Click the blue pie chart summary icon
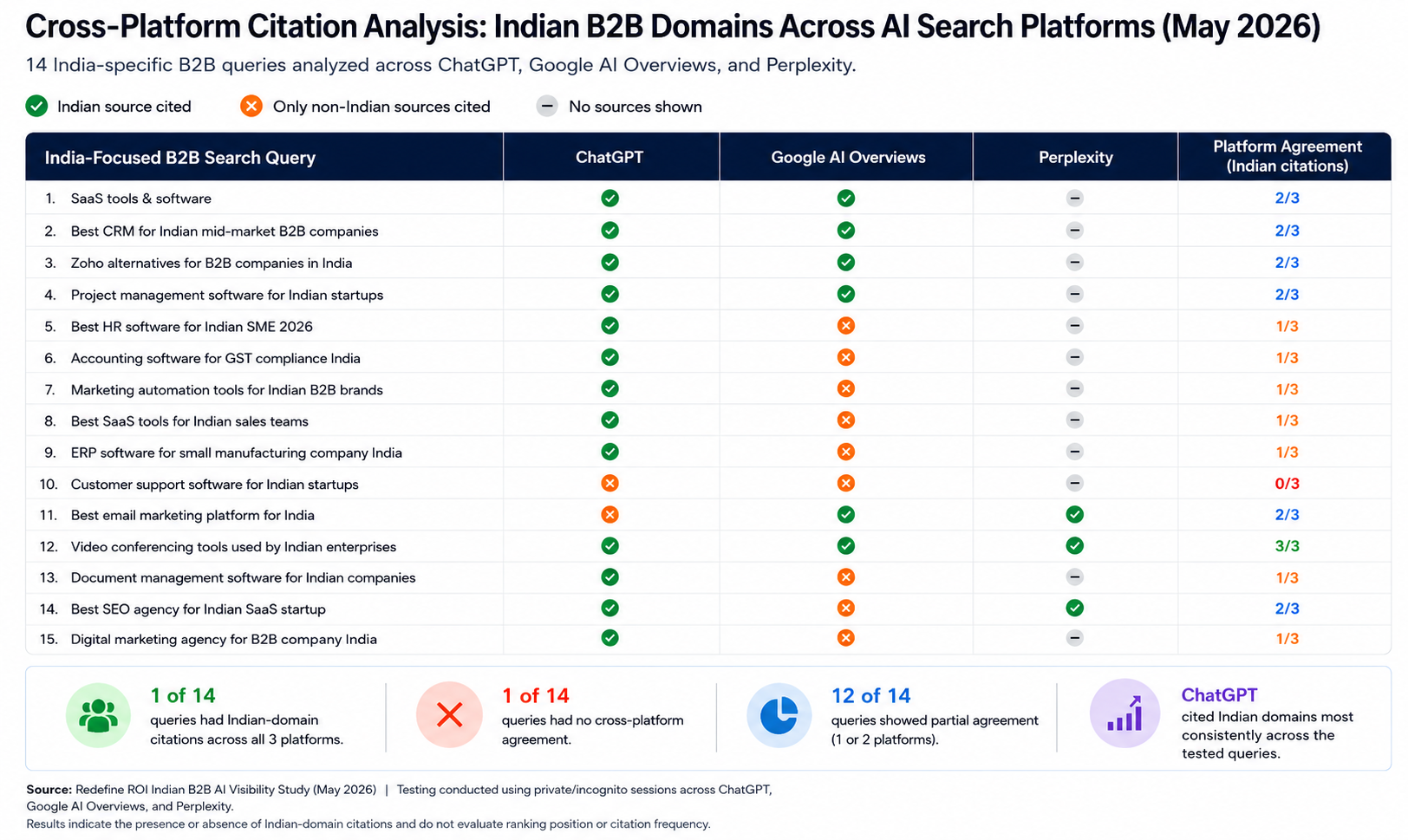The image size is (1408, 840). click(779, 715)
